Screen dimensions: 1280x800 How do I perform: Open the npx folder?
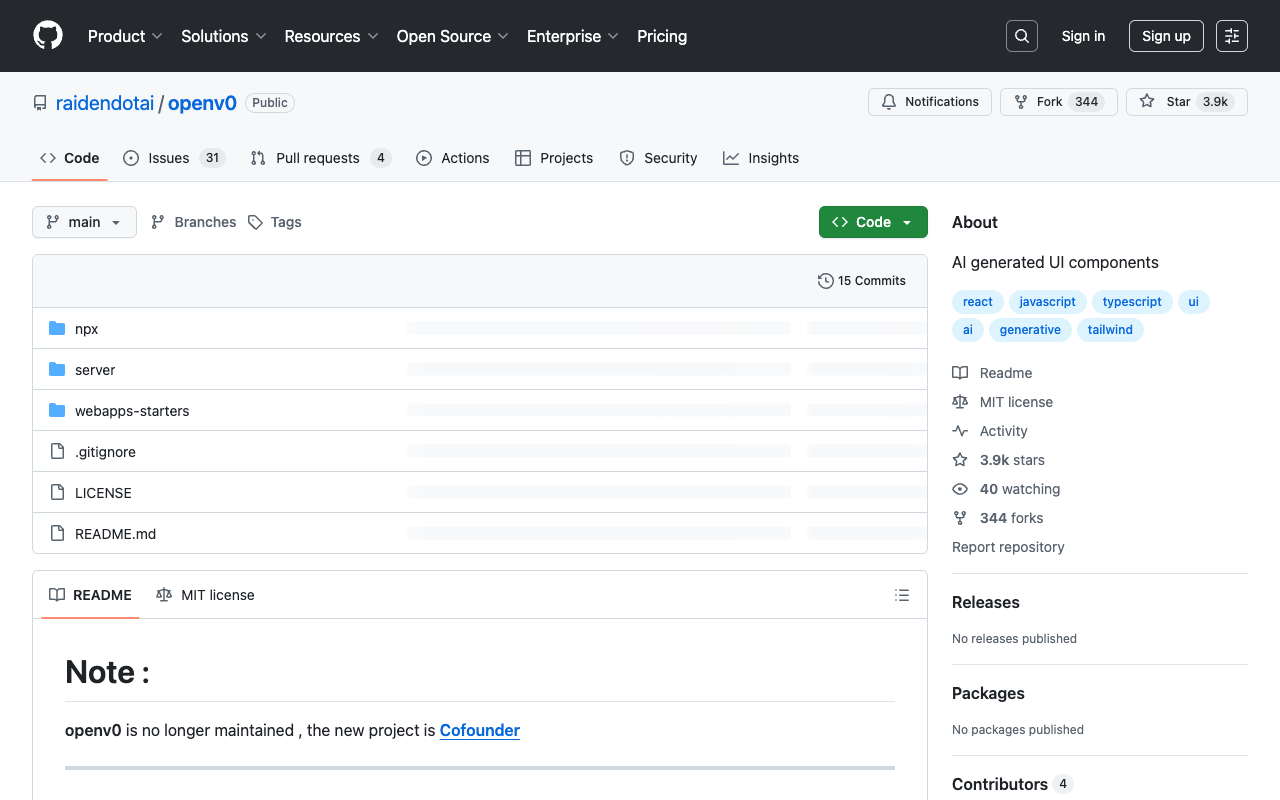pos(87,329)
